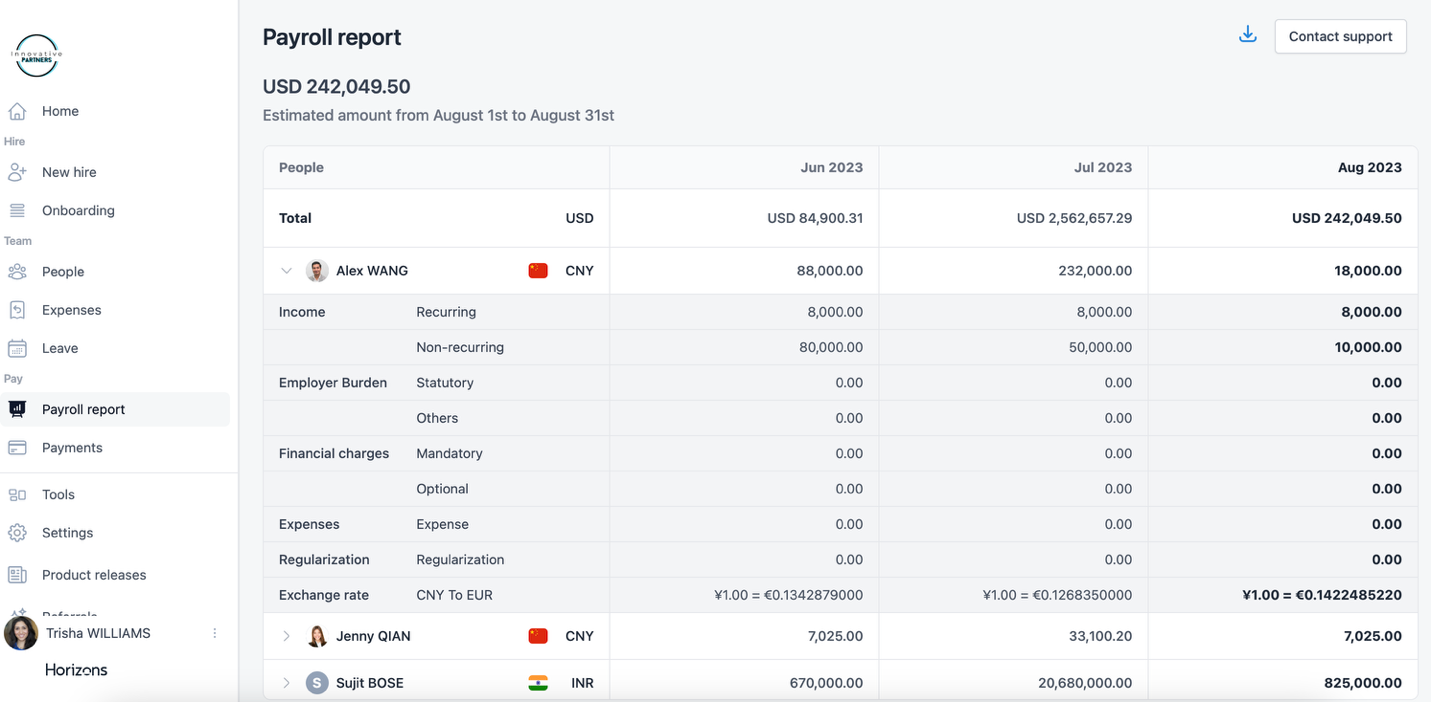Collapse the Alex WANG row
Image resolution: width=1431 pixels, height=702 pixels.
(x=286, y=271)
